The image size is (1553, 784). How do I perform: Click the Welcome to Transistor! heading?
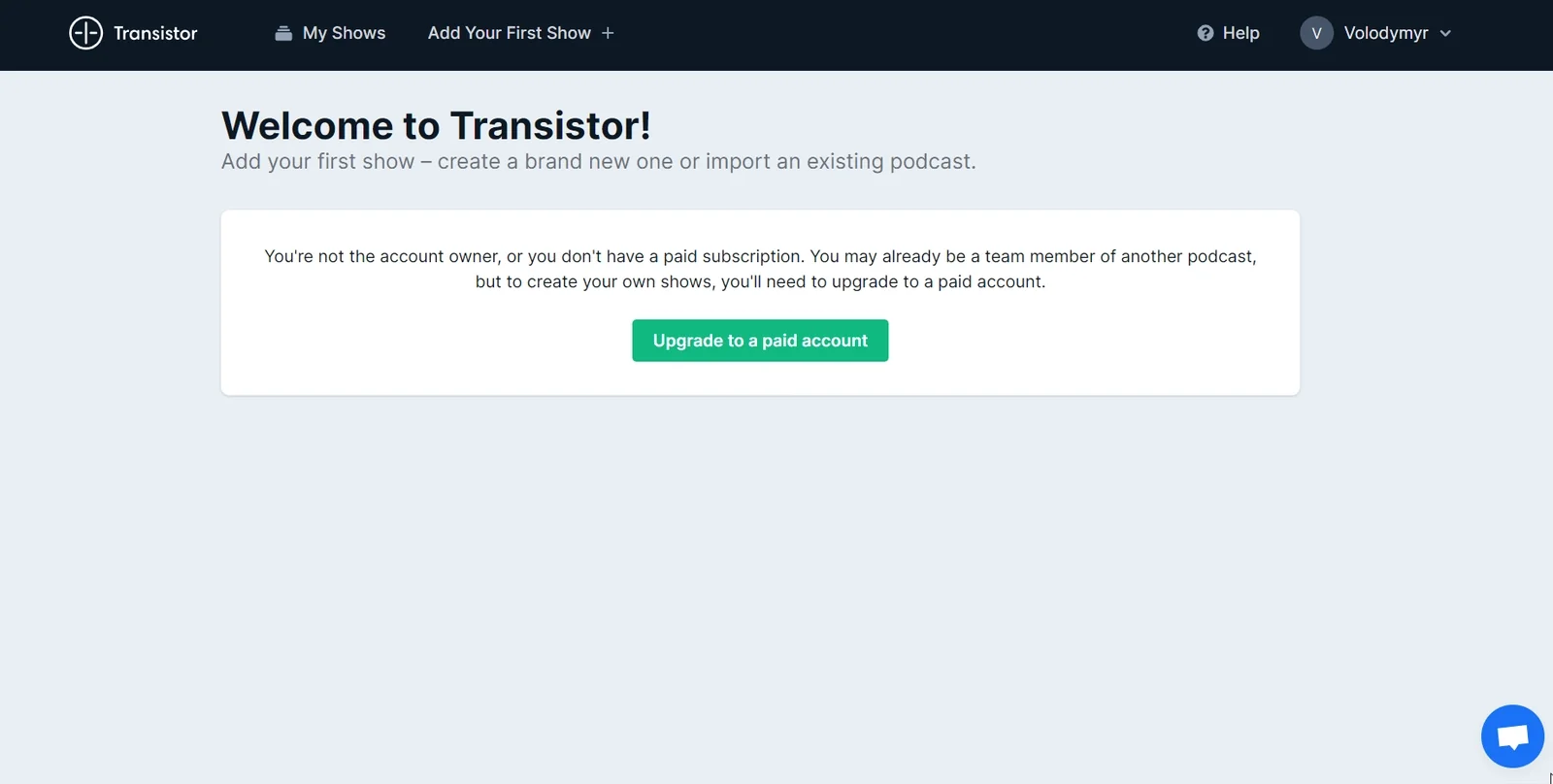(x=436, y=126)
